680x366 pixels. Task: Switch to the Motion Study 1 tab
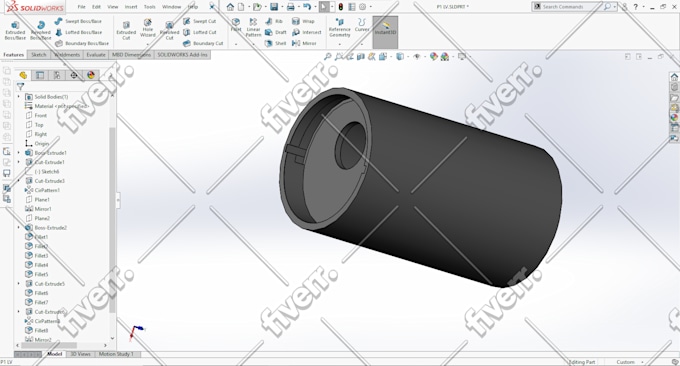[116, 354]
